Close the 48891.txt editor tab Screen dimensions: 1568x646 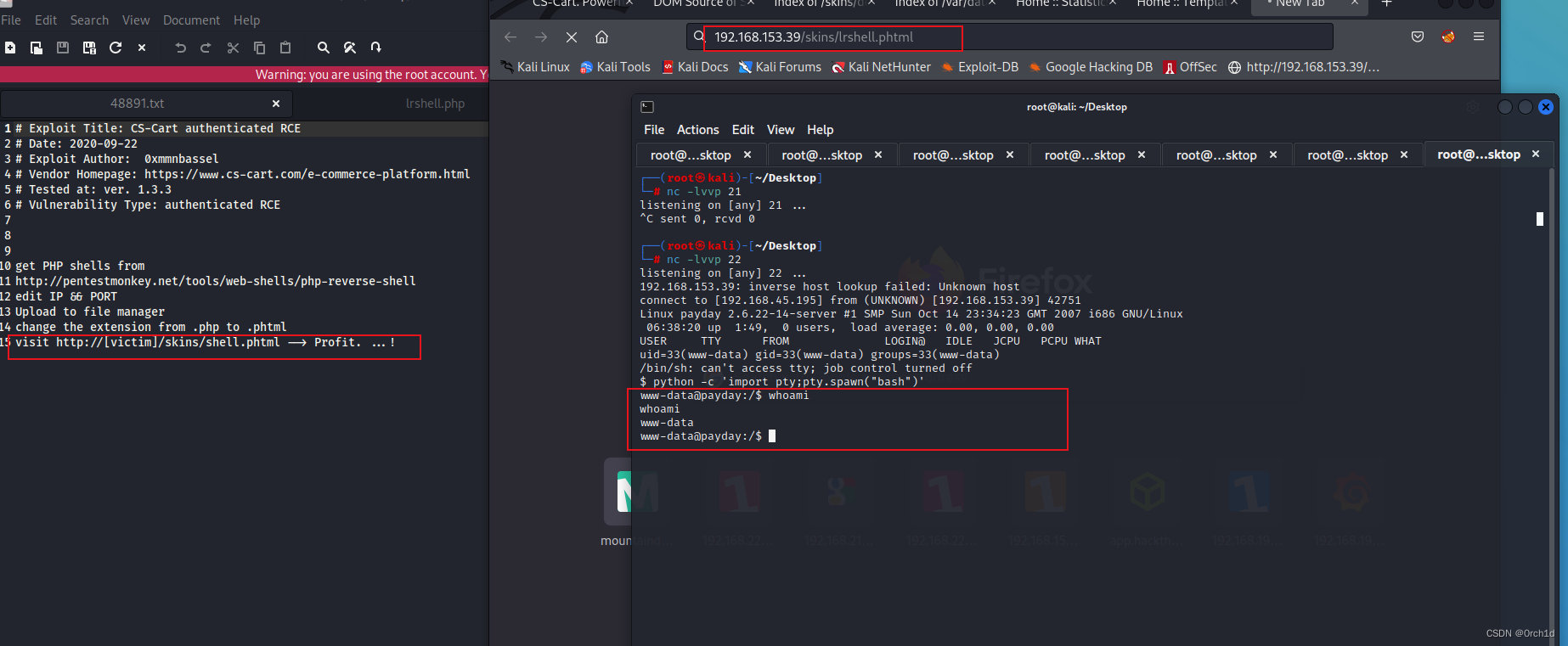(276, 104)
